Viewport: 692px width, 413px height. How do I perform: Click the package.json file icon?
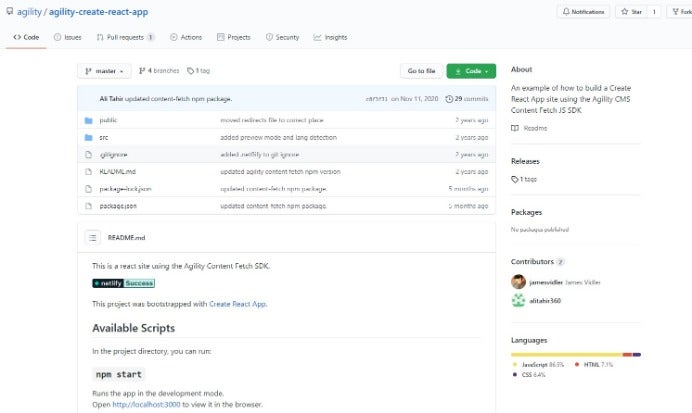[88, 206]
